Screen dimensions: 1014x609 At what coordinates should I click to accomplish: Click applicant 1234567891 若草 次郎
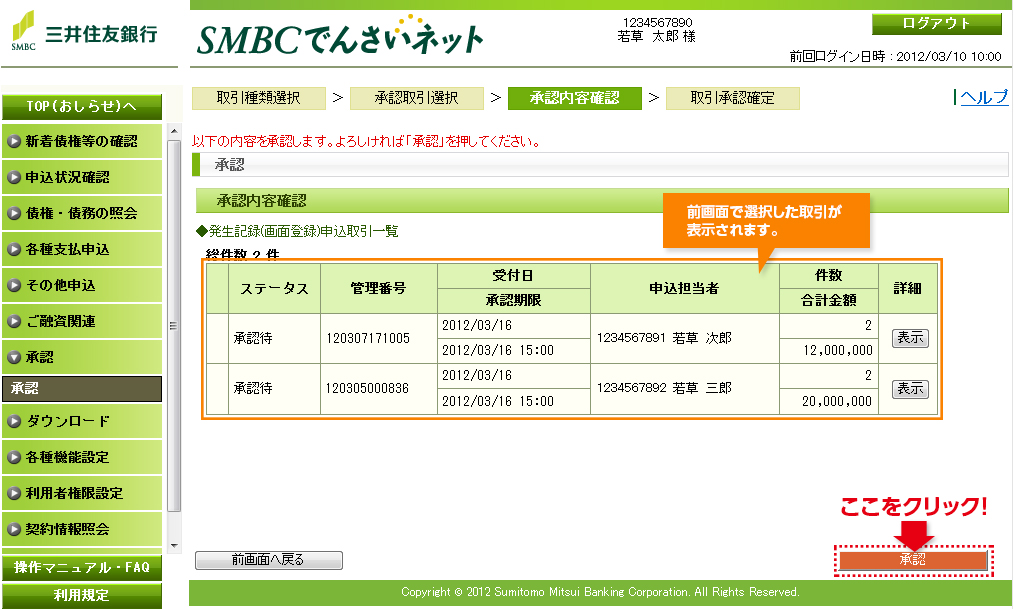[x=664, y=338]
